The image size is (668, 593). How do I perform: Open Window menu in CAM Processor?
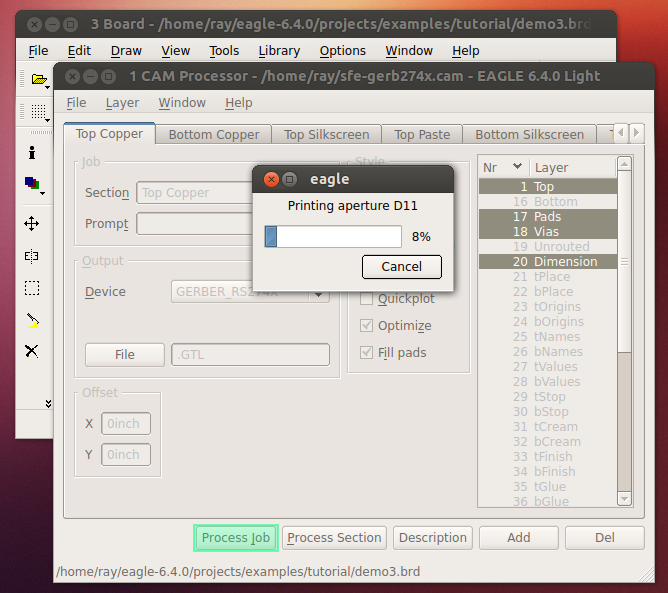point(182,103)
